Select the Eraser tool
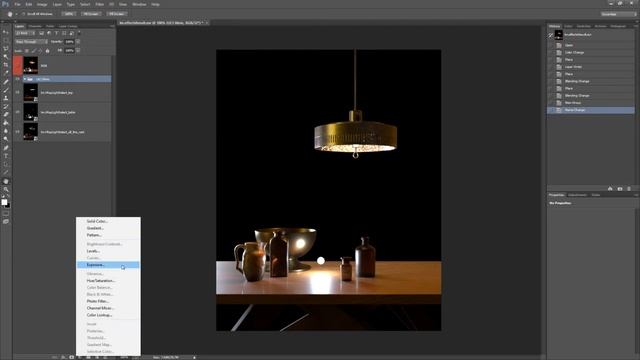The image size is (640, 360). [x=6, y=115]
